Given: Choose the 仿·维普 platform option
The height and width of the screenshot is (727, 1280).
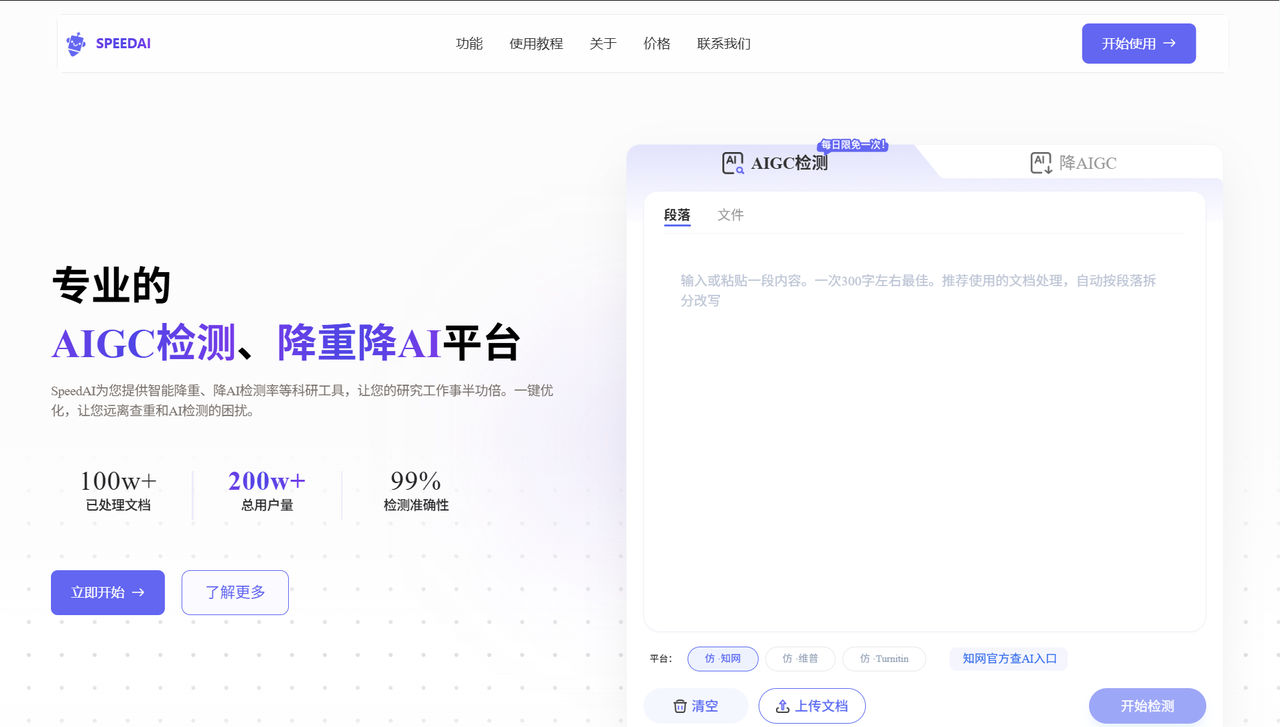Looking at the screenshot, I should [x=800, y=659].
